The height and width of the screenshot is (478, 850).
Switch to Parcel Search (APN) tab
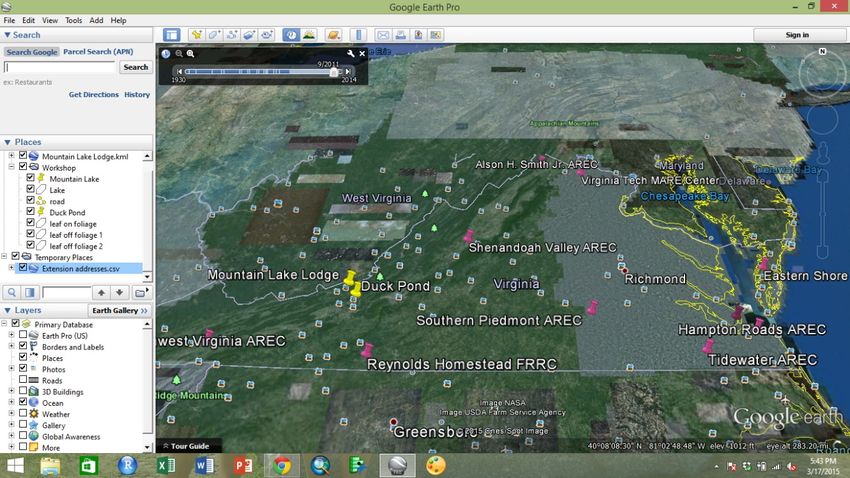click(x=98, y=51)
